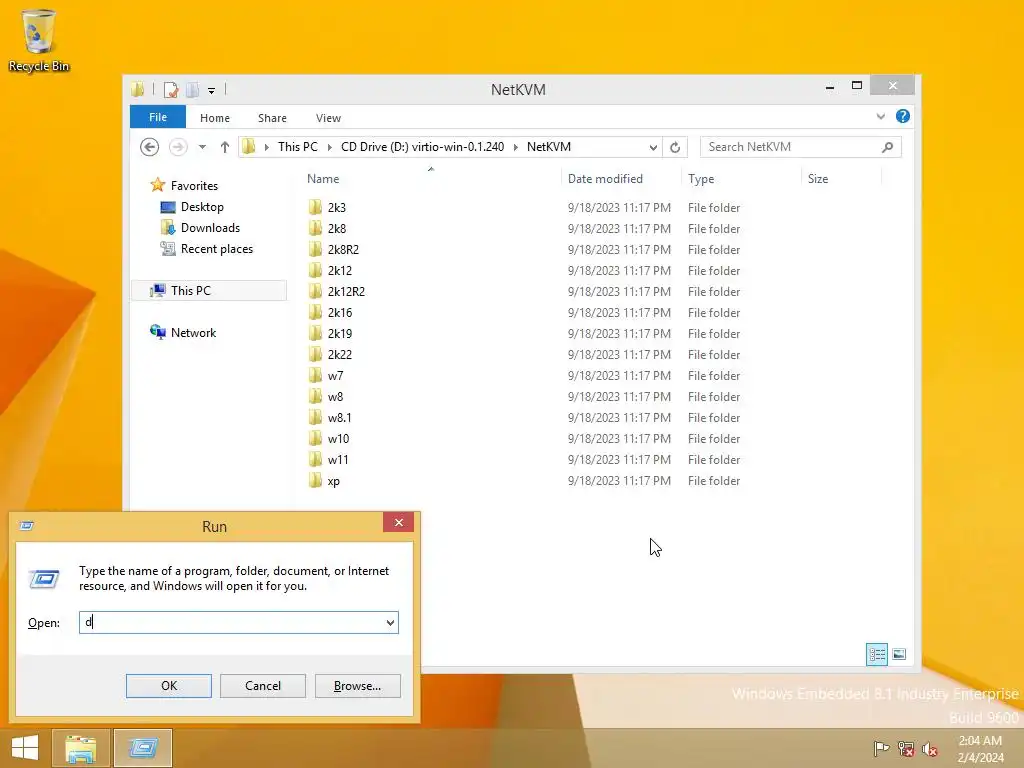Click OK in the Run dialog

point(168,686)
